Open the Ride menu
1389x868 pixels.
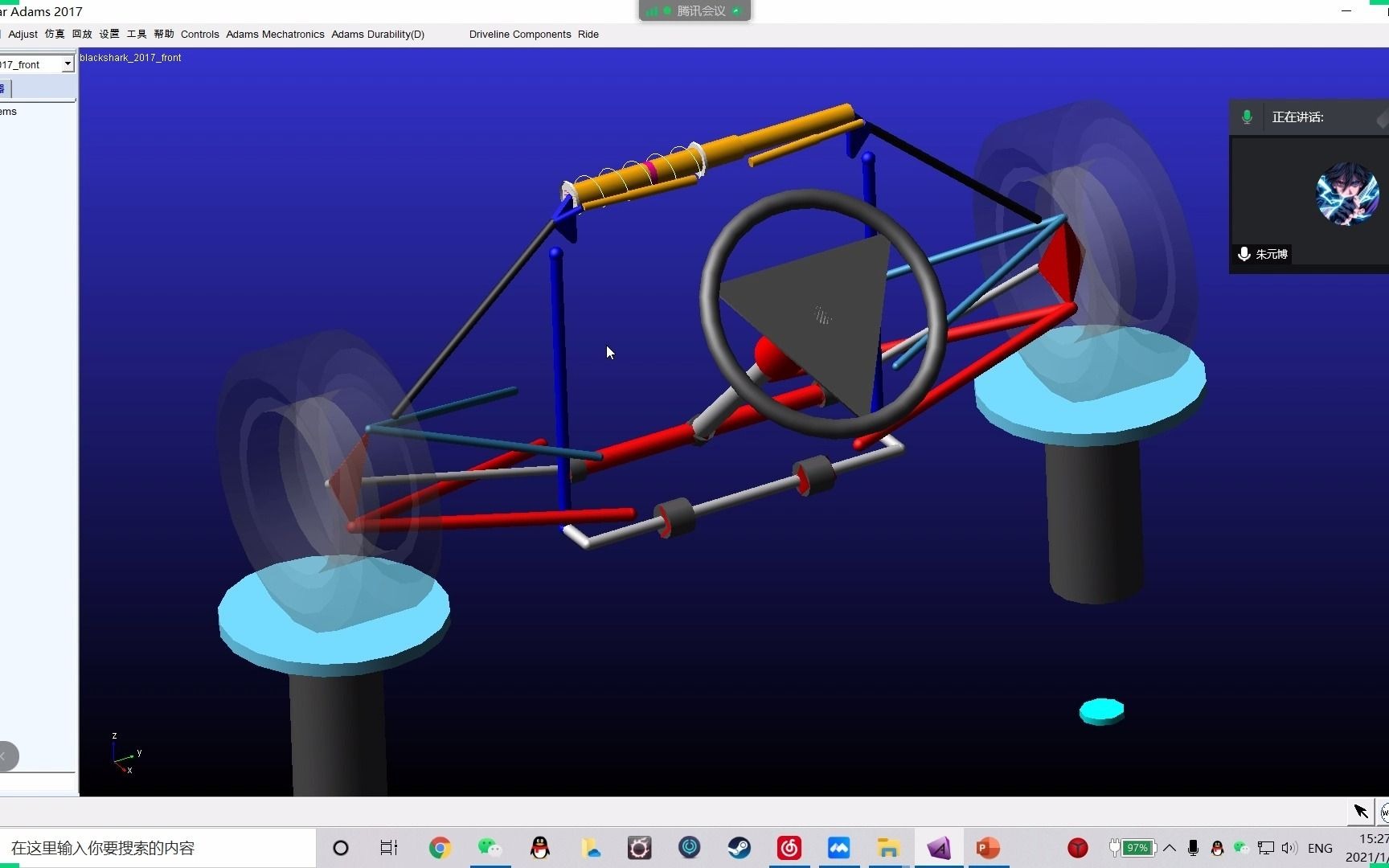pos(588,34)
